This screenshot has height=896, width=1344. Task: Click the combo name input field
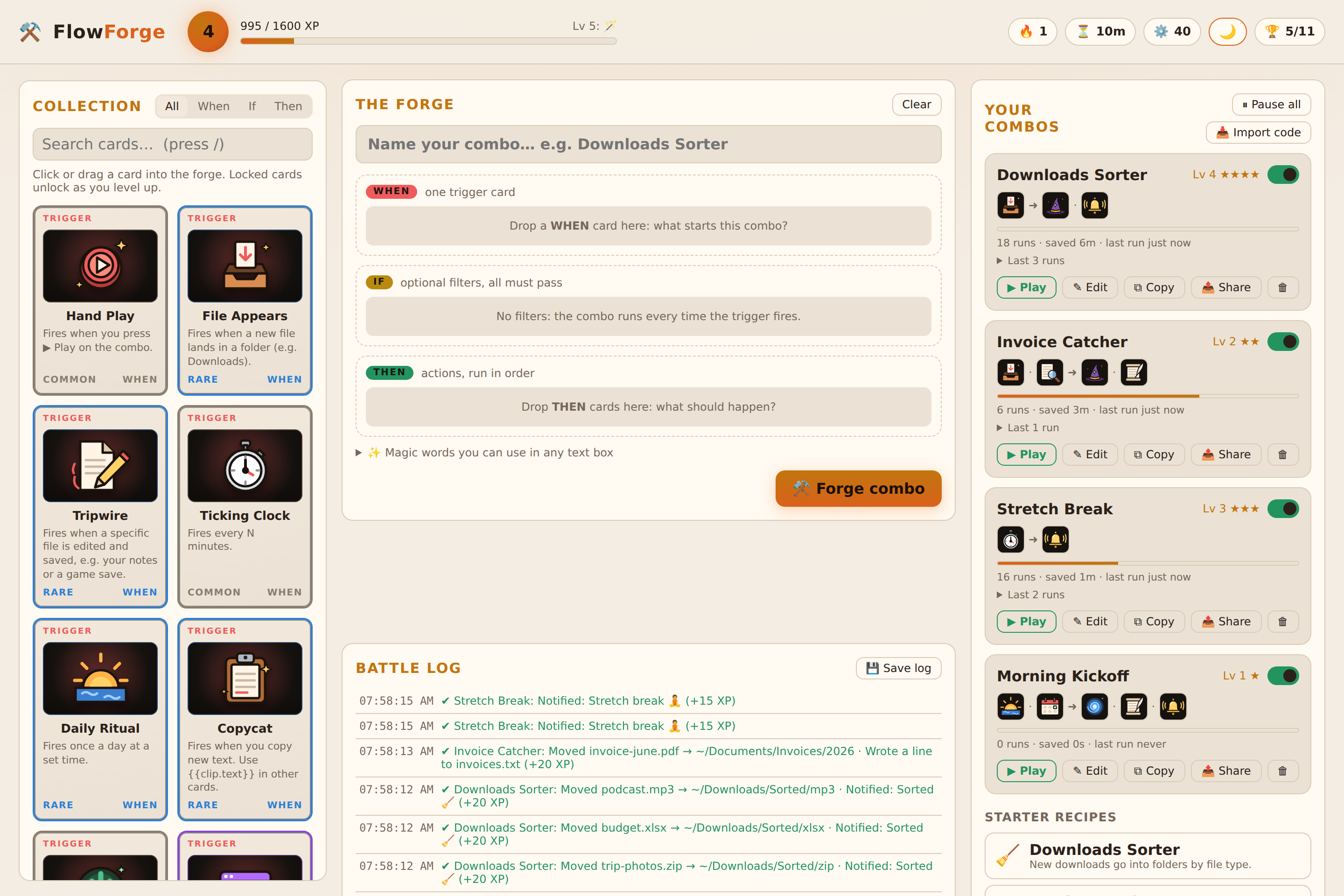coord(648,144)
